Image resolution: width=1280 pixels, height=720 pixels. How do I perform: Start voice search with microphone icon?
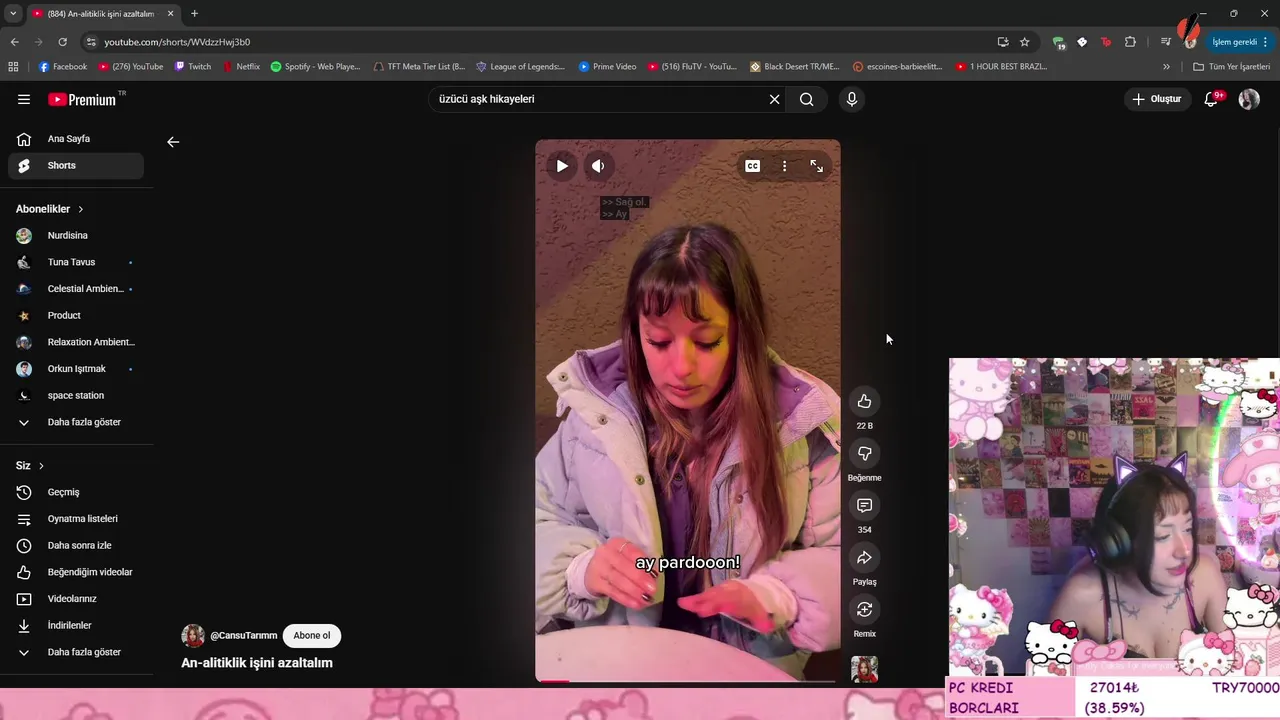(x=852, y=99)
